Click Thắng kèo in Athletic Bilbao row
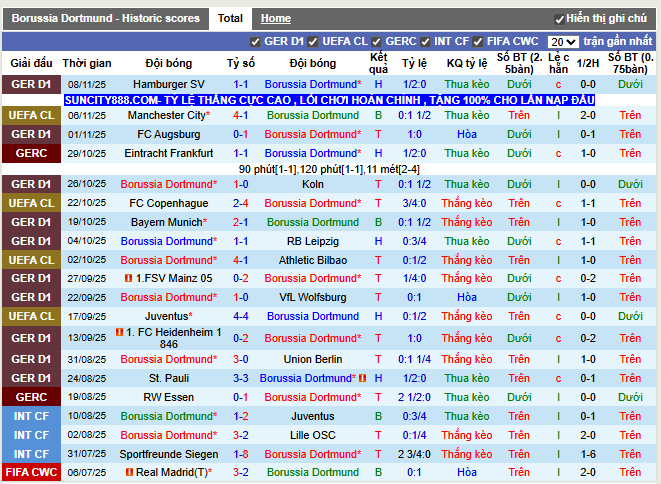The width and height of the screenshot is (661, 484). click(467, 260)
